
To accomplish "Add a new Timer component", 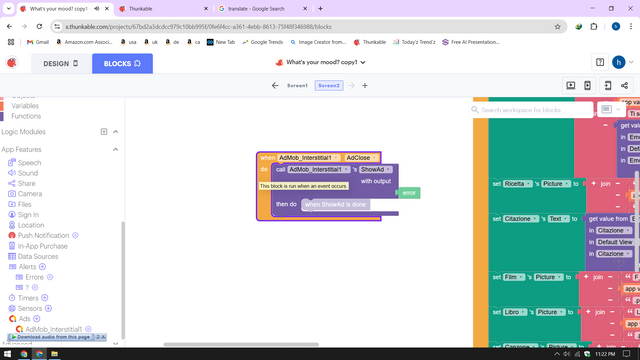I will (44, 298).
